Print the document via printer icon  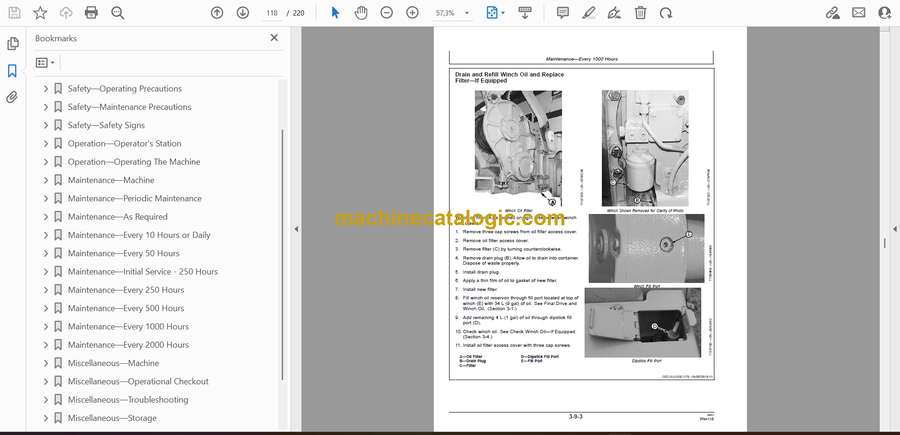[x=91, y=13]
